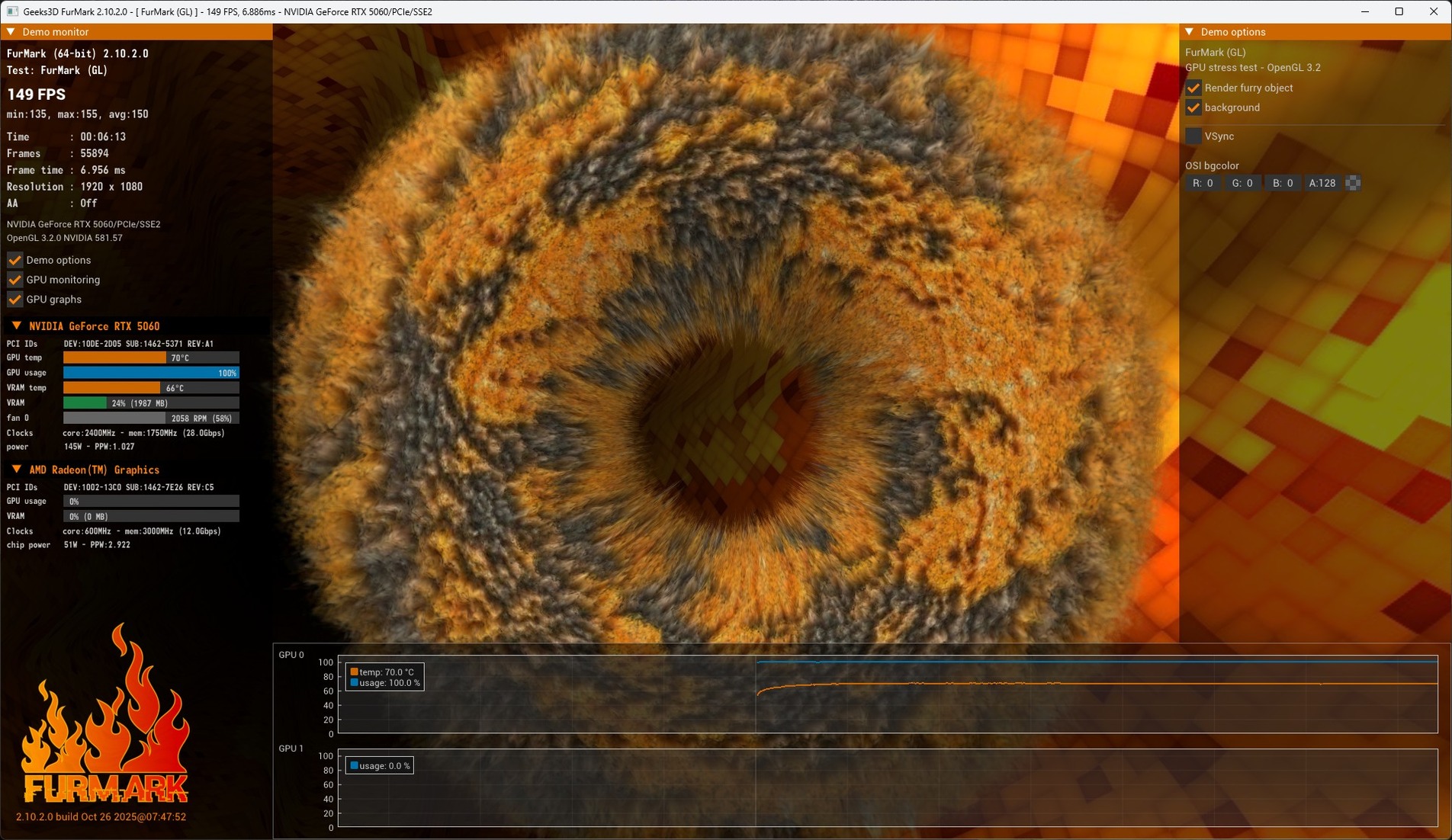1452x840 pixels.
Task: Collapse the AMD Radeon(TM) Graphics section
Action: pyautogui.click(x=16, y=470)
